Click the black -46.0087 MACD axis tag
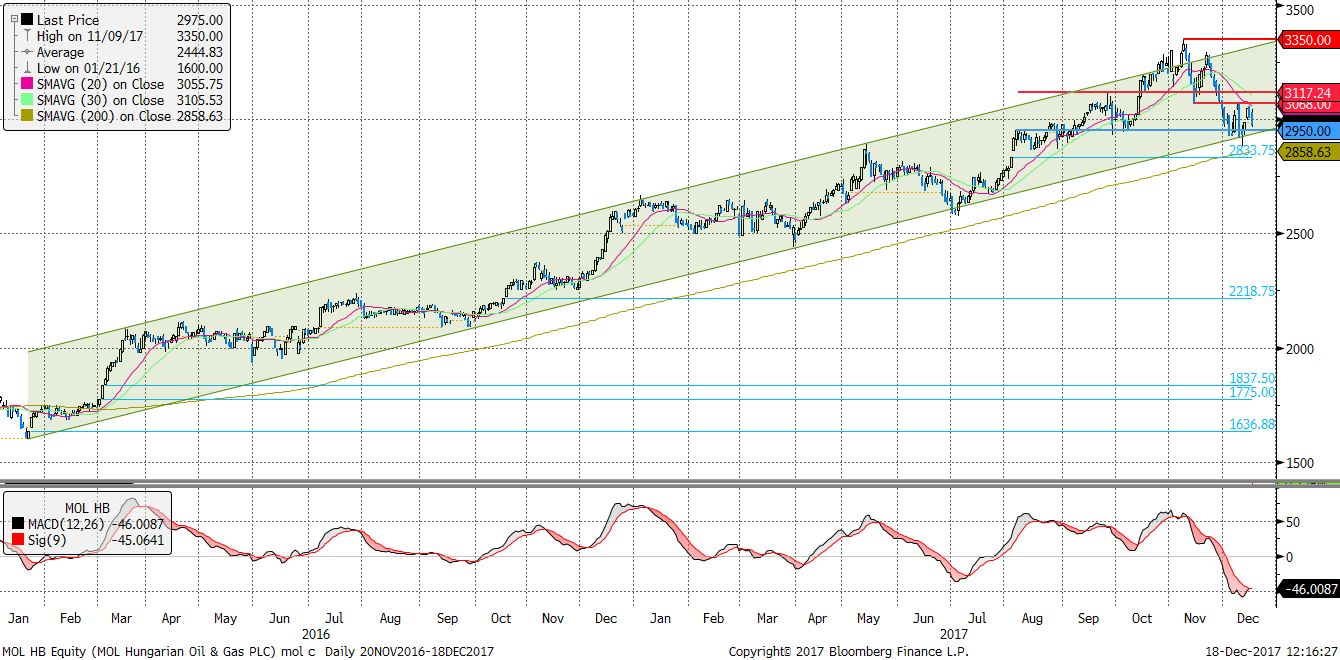 (x=1308, y=590)
